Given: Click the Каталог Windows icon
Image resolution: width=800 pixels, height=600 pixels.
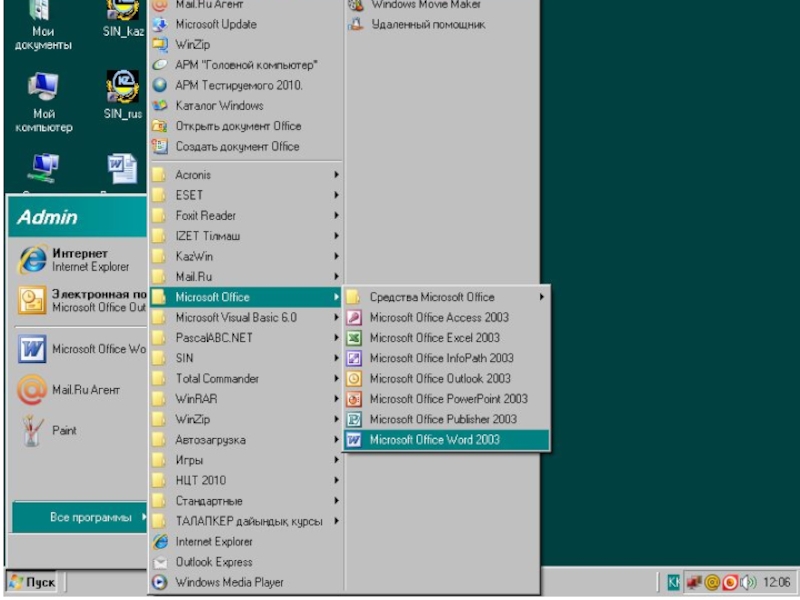Looking at the screenshot, I should pyautogui.click(x=160, y=106).
